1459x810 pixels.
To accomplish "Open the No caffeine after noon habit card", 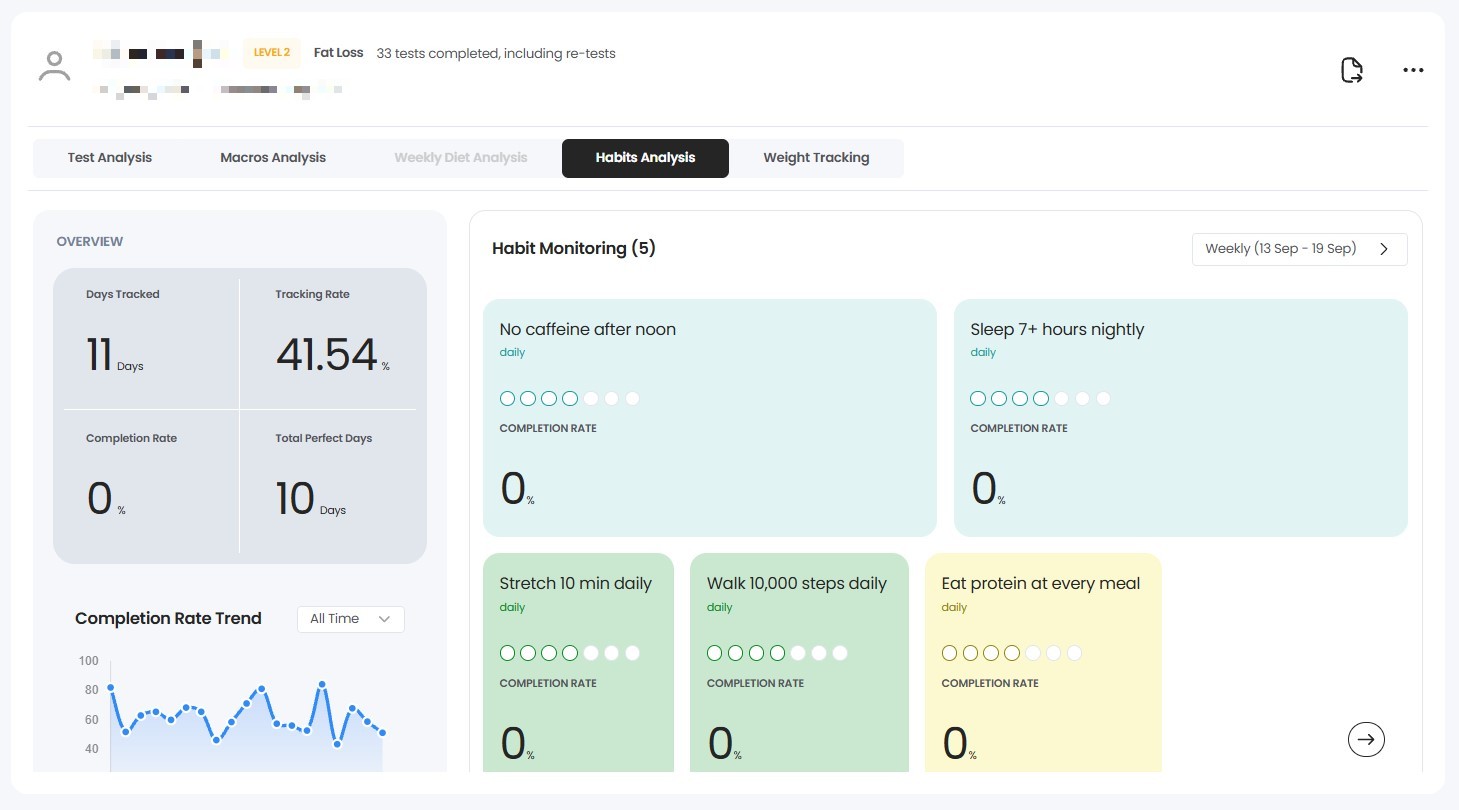I will 710,418.
